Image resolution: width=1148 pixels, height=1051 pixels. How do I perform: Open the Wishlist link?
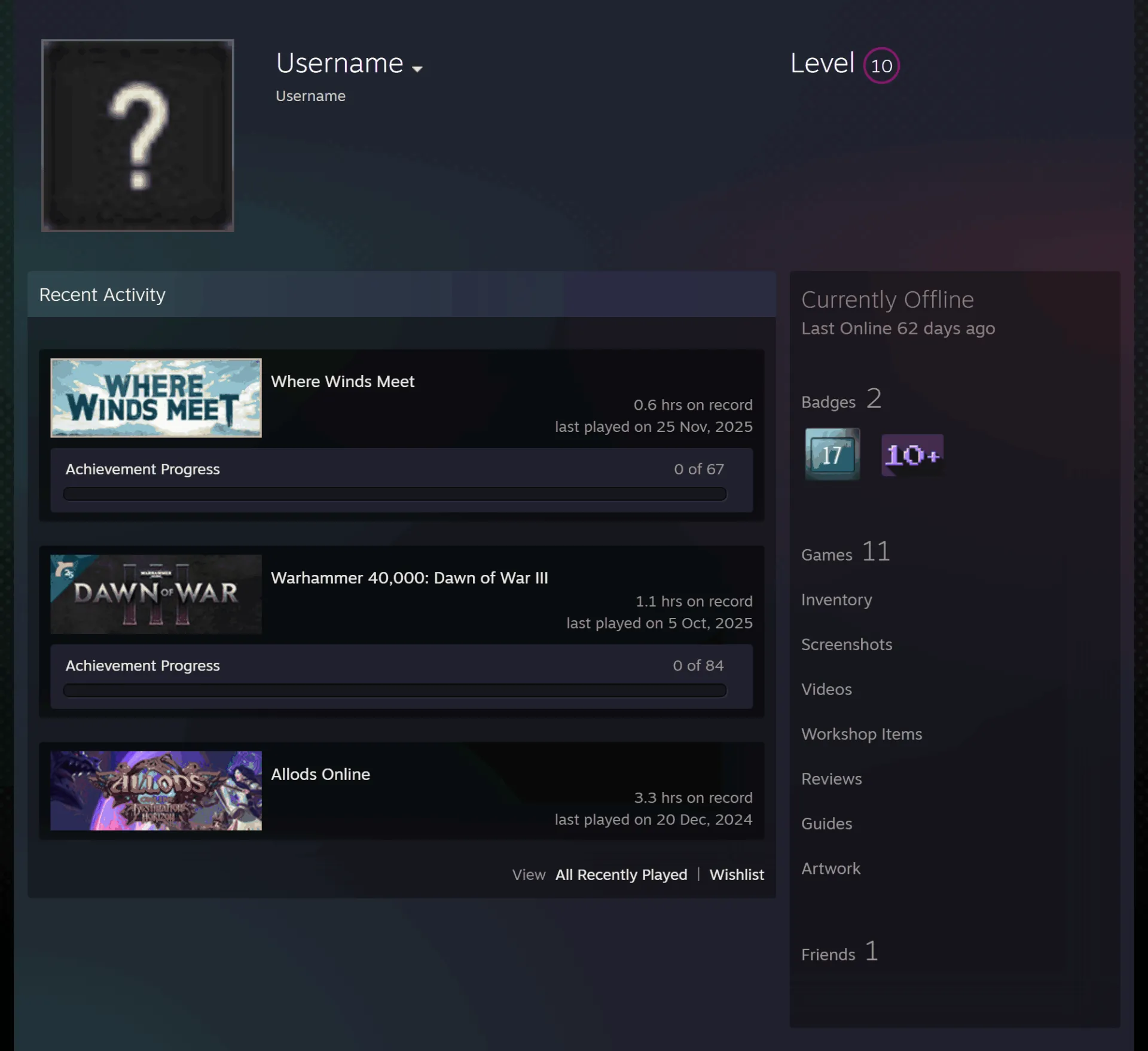(737, 875)
